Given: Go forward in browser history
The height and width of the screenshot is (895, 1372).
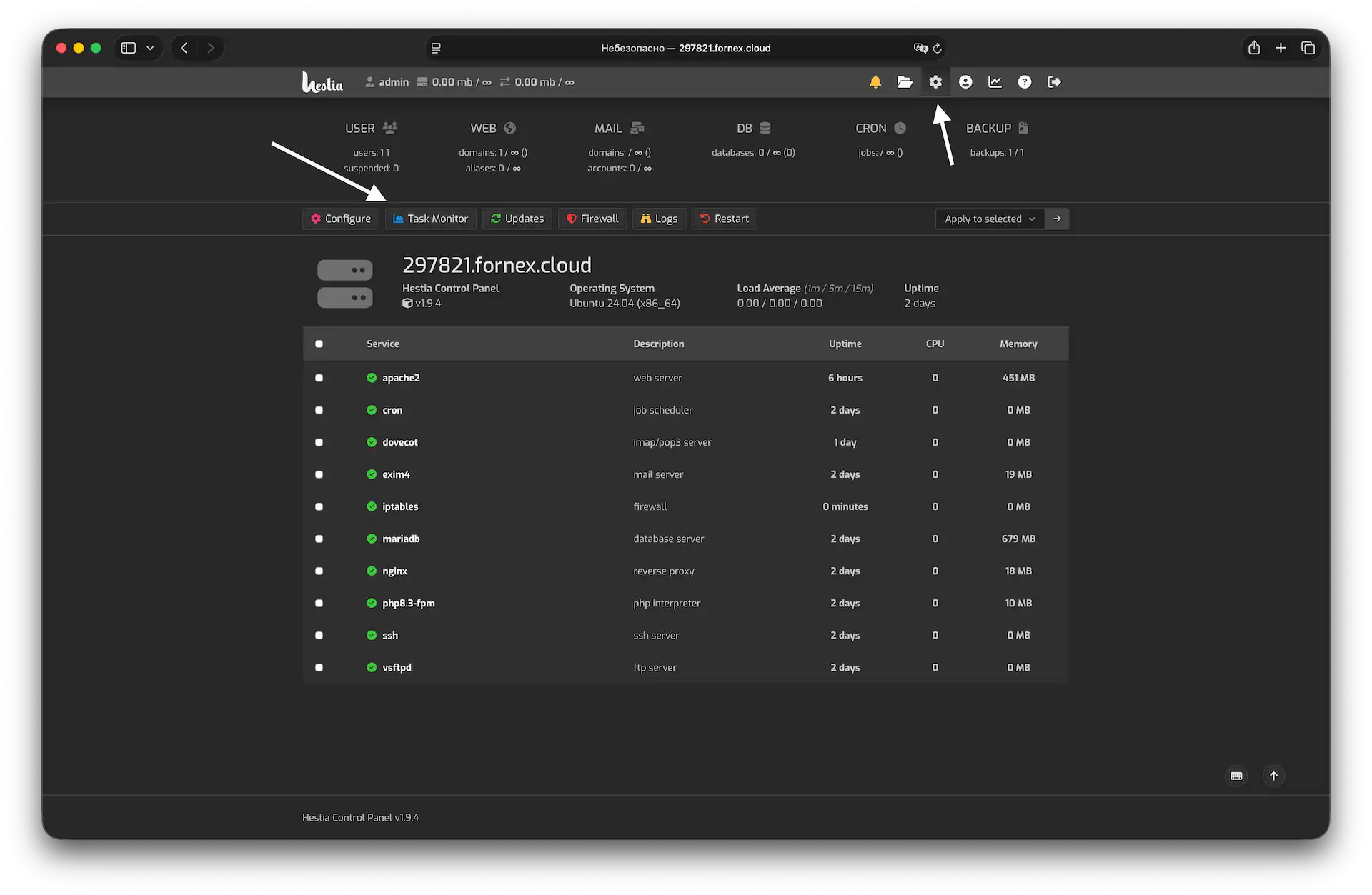Looking at the screenshot, I should (x=210, y=48).
